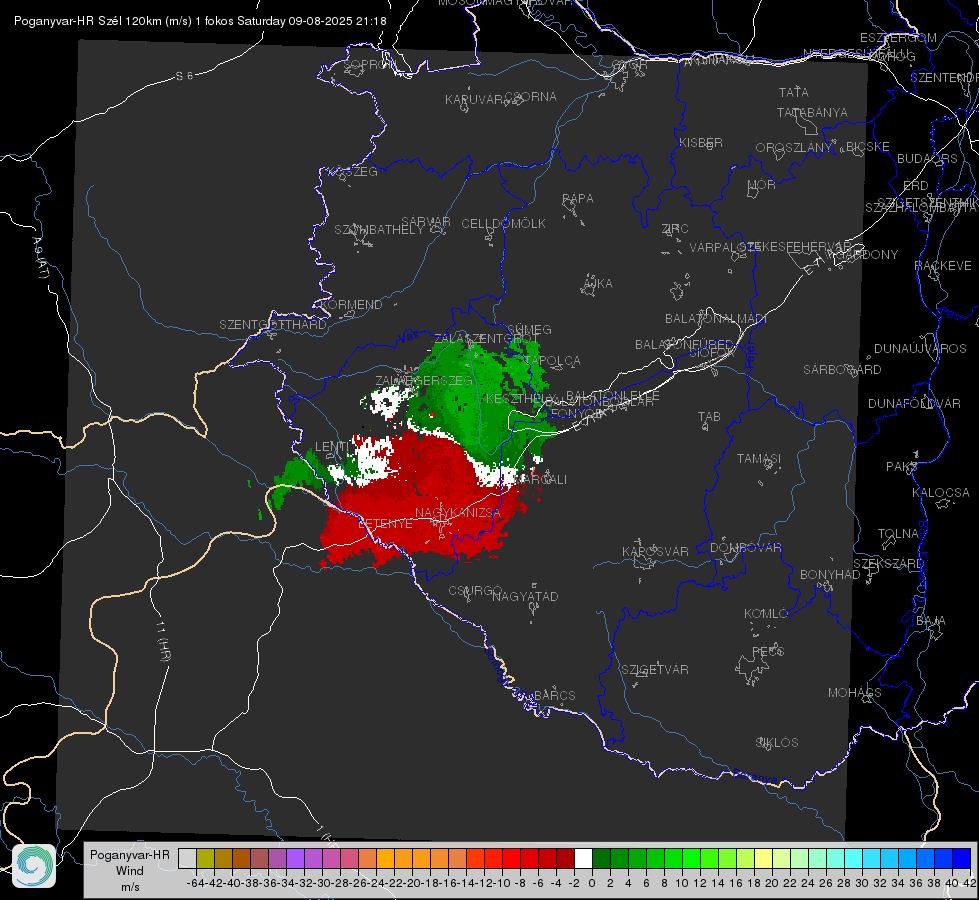Click the KAPOSVÁR city label
The width and height of the screenshot is (979, 900).
(655, 552)
